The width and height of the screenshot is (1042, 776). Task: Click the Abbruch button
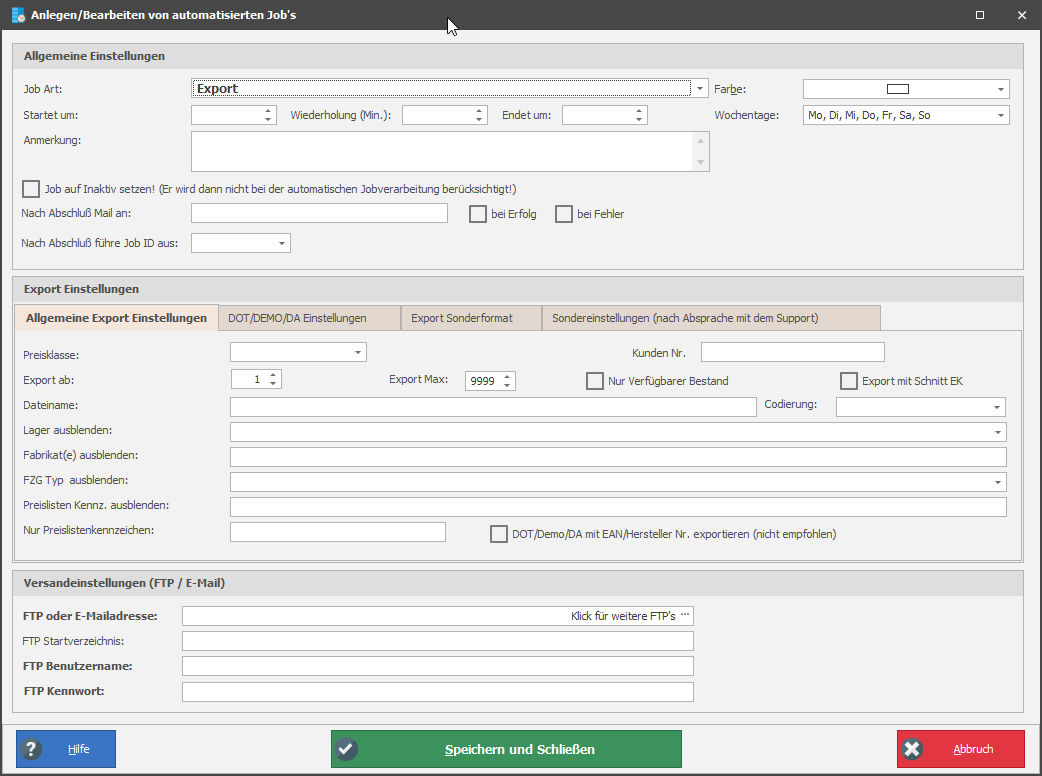961,749
